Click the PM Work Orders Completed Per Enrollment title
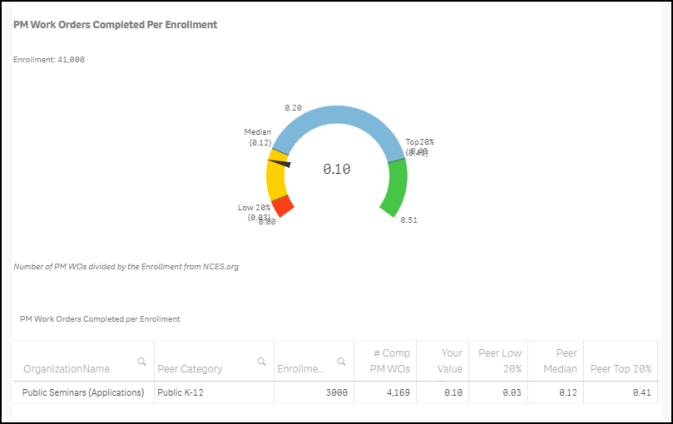673x424 pixels. 115,25
